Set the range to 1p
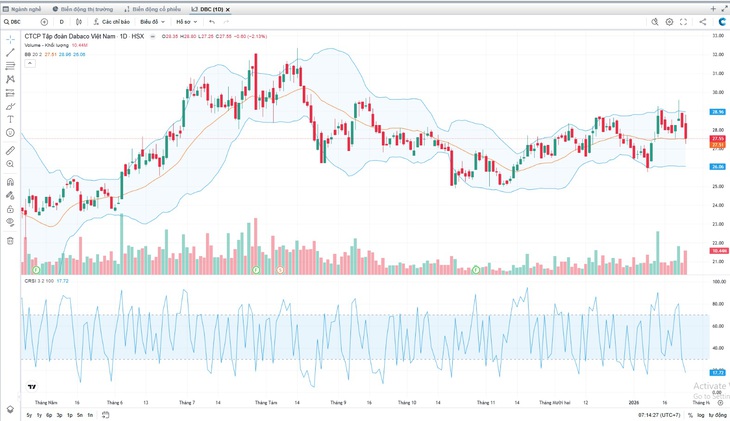This screenshot has width=730, height=421. (x=69, y=415)
